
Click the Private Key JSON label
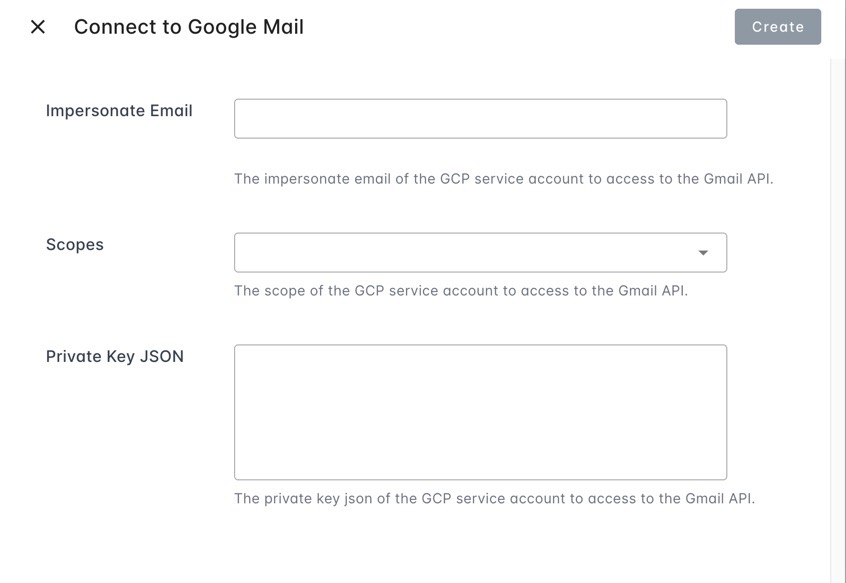point(115,357)
